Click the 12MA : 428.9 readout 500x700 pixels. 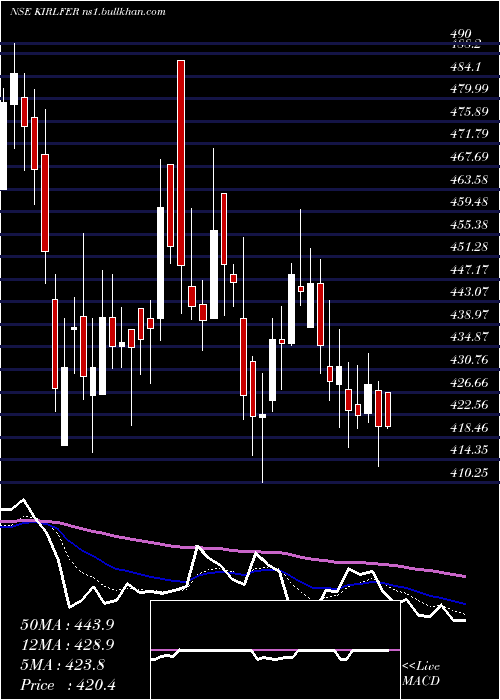click(67, 645)
